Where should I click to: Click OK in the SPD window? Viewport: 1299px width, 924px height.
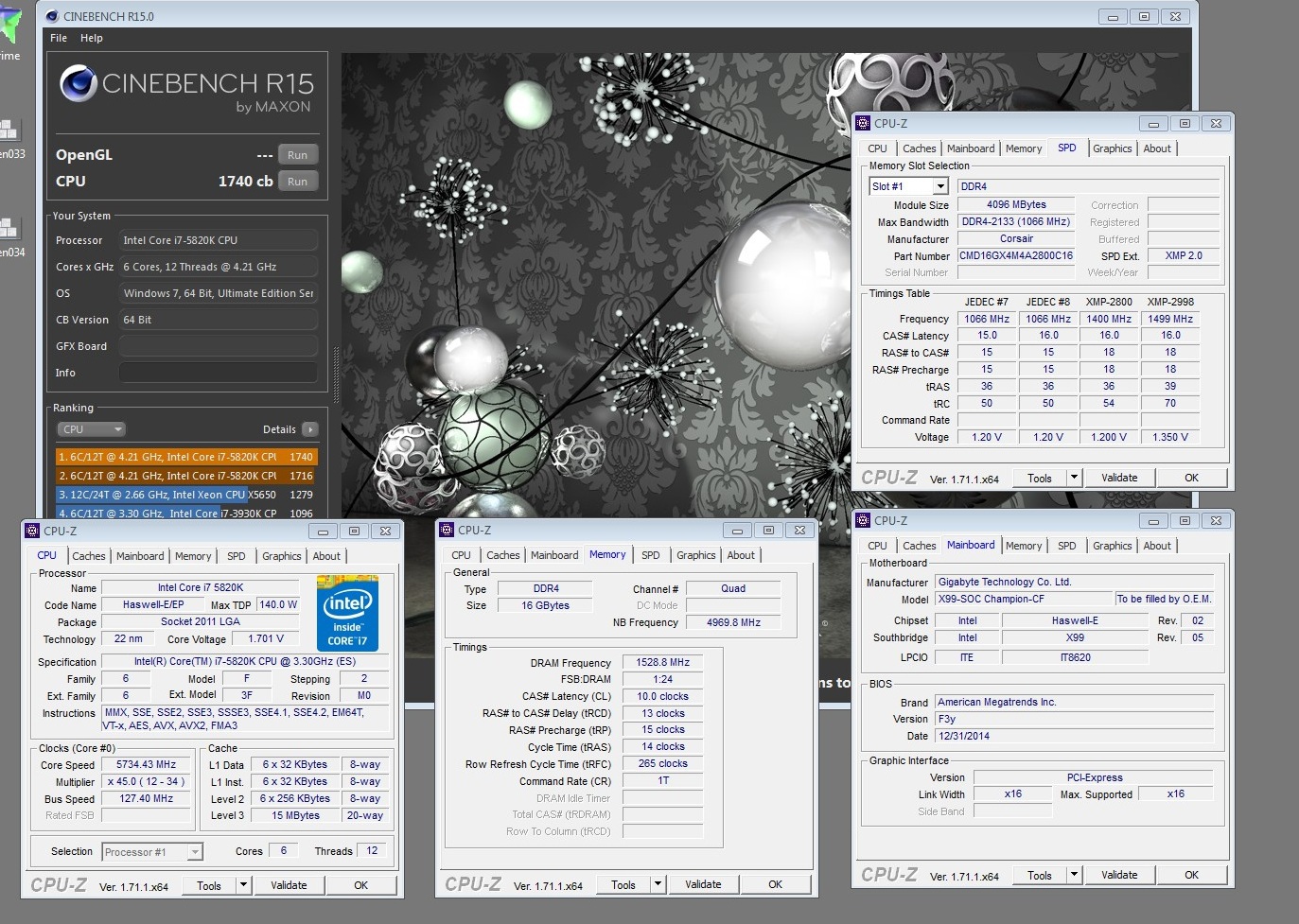pyautogui.click(x=1191, y=478)
